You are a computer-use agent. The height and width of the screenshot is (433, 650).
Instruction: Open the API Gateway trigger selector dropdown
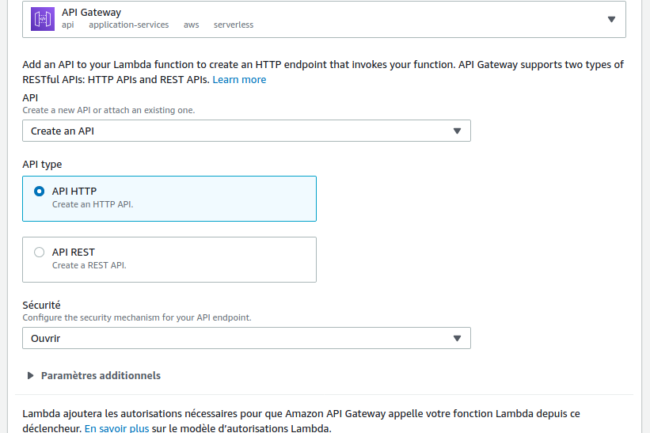coord(324,19)
